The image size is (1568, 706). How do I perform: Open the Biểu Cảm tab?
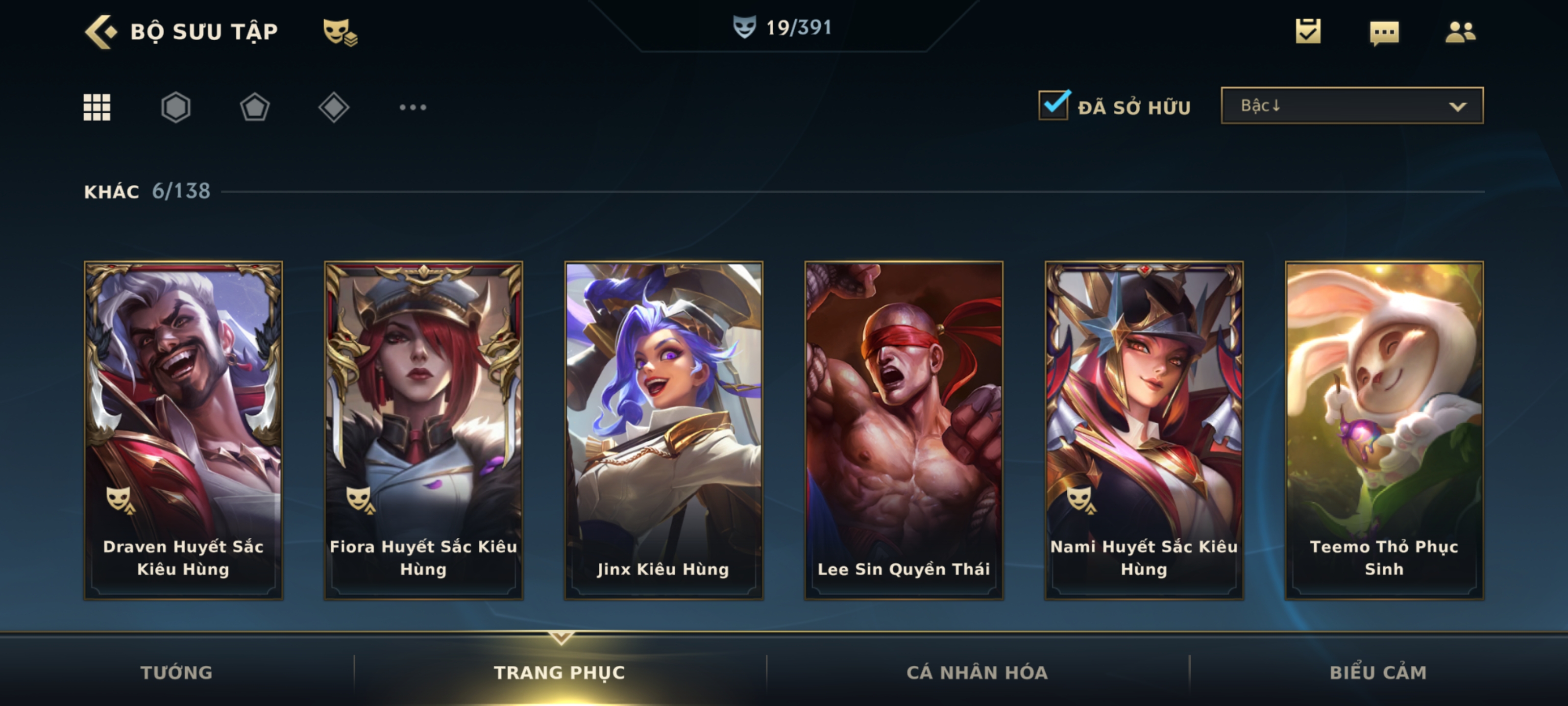tap(1378, 672)
